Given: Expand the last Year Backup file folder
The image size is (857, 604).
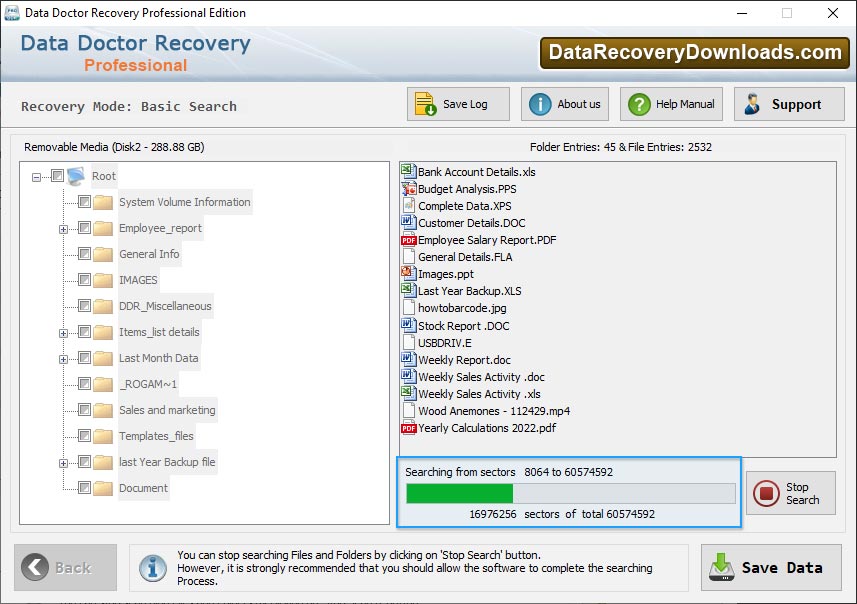Looking at the screenshot, I should (63, 463).
